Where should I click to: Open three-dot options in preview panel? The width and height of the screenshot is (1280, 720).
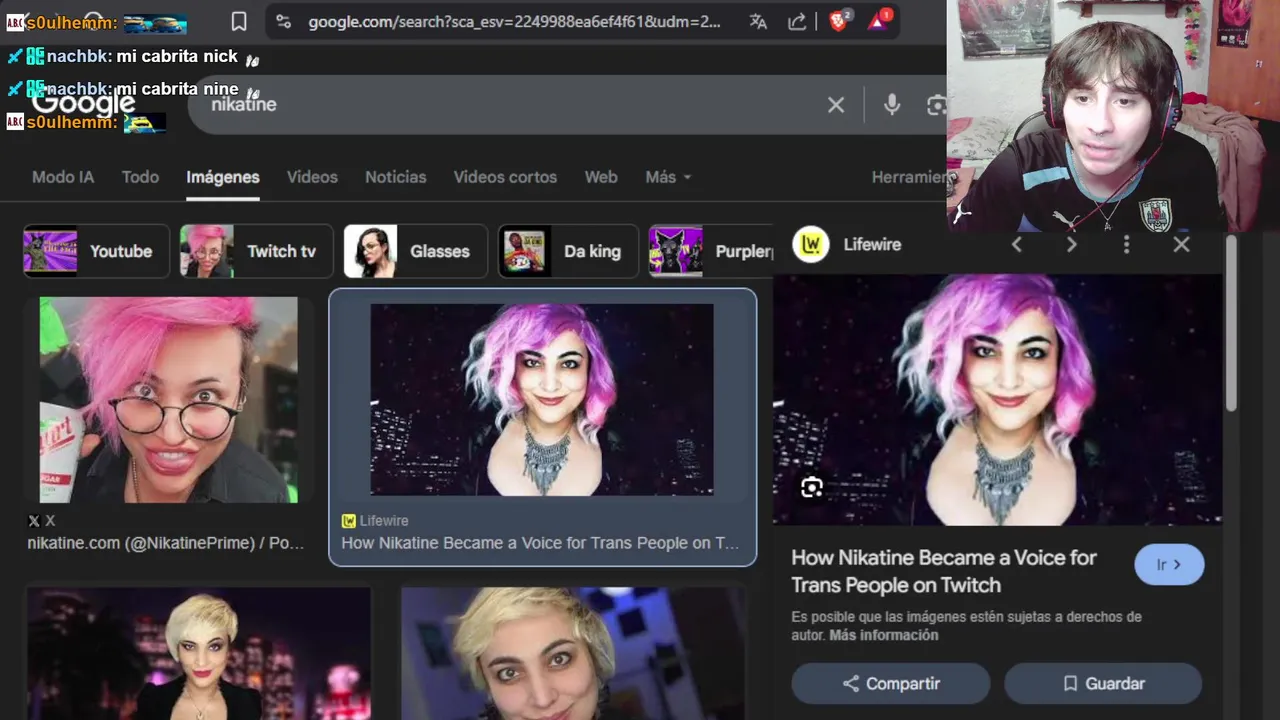coord(1126,244)
